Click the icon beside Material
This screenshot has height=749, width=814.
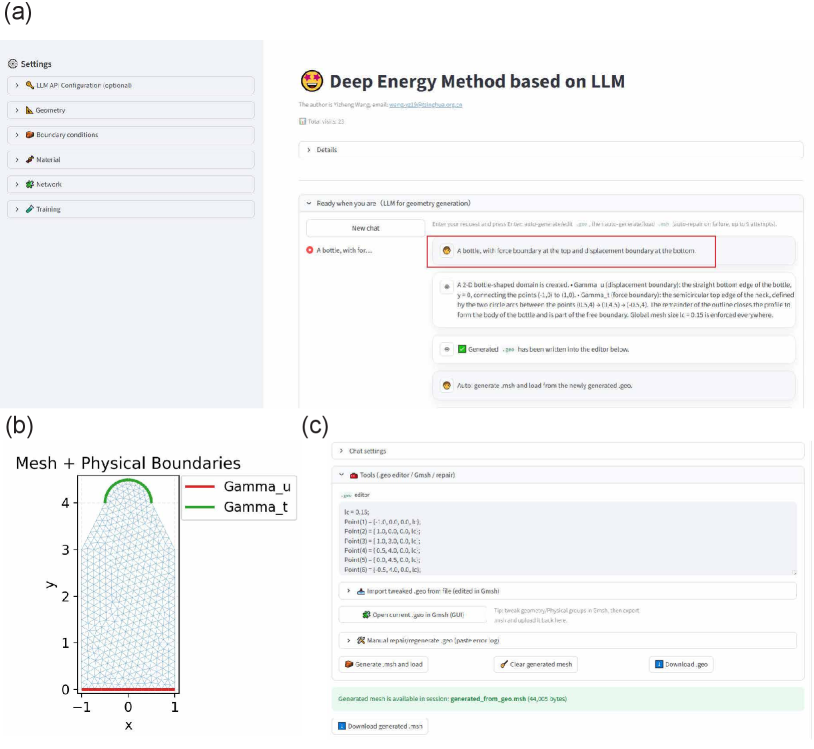coord(30,159)
